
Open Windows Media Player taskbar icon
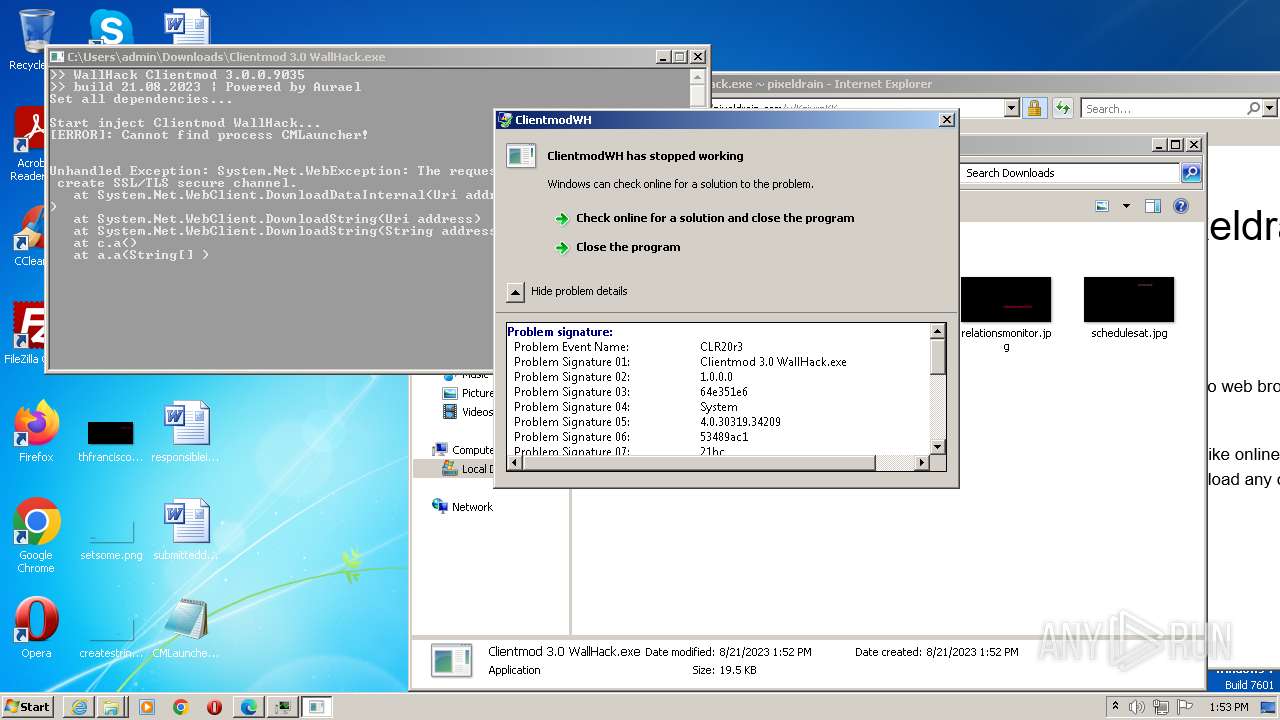147,707
